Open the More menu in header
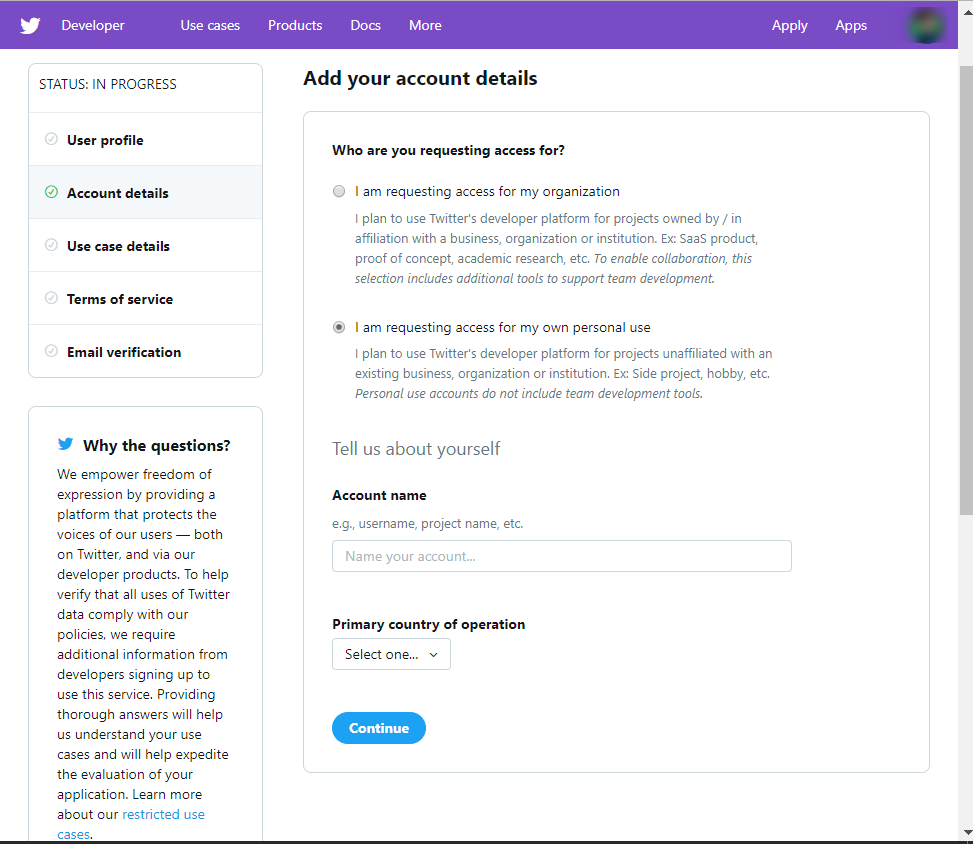 click(425, 25)
